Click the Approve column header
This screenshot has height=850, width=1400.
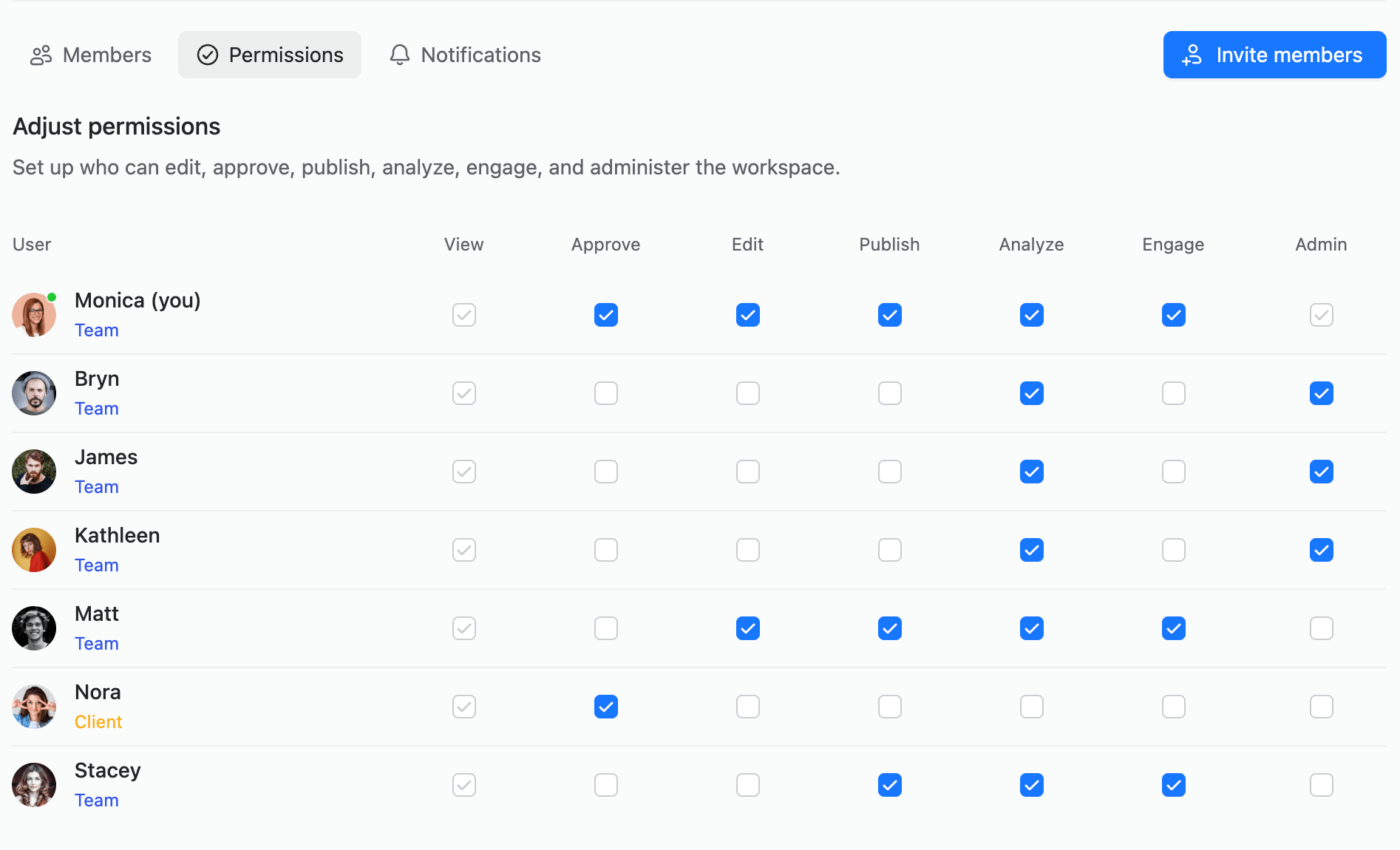tap(606, 245)
